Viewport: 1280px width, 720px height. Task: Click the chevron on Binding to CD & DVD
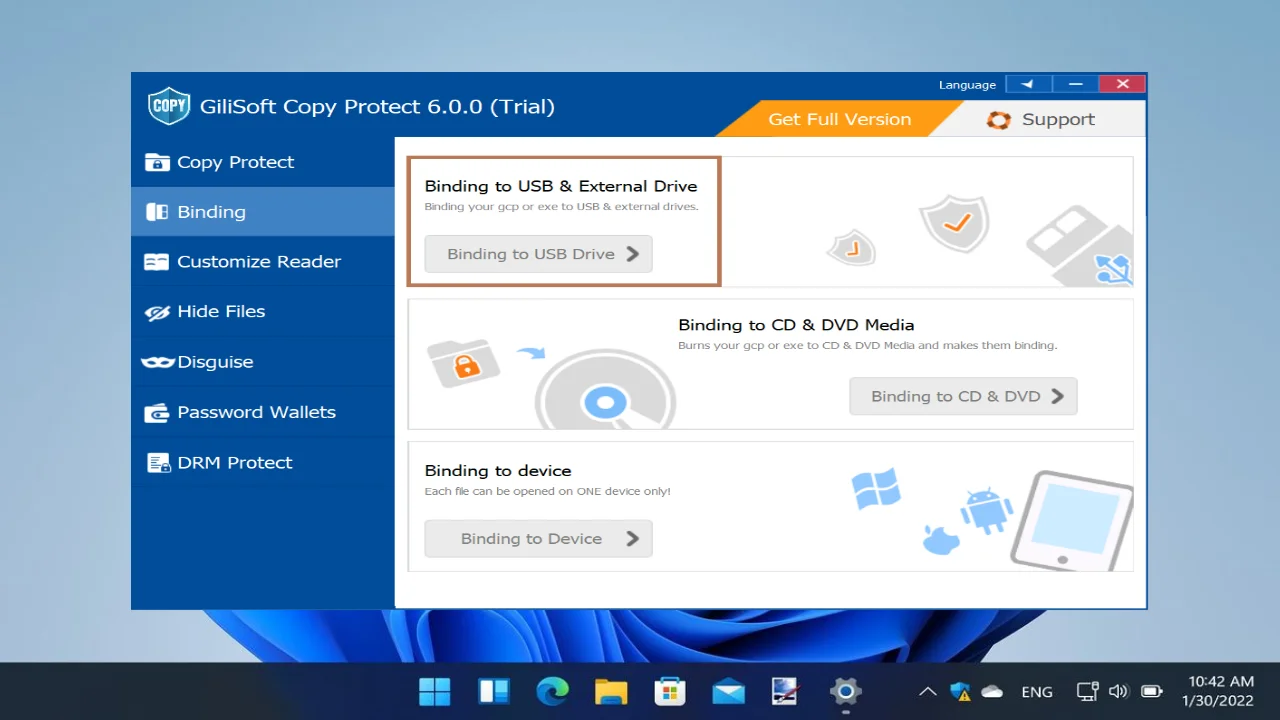click(1057, 396)
